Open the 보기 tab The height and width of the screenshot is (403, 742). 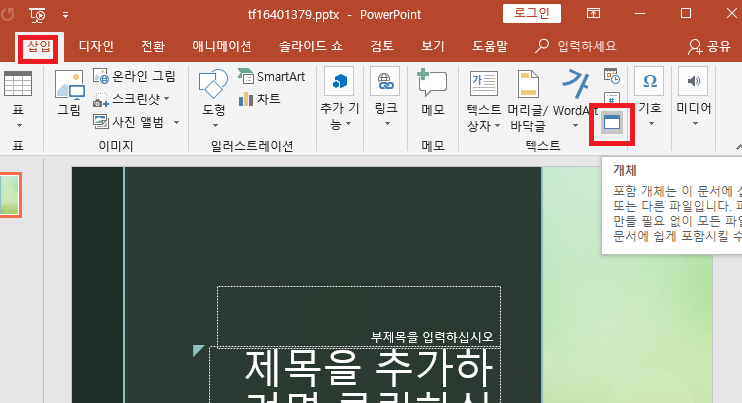433,46
